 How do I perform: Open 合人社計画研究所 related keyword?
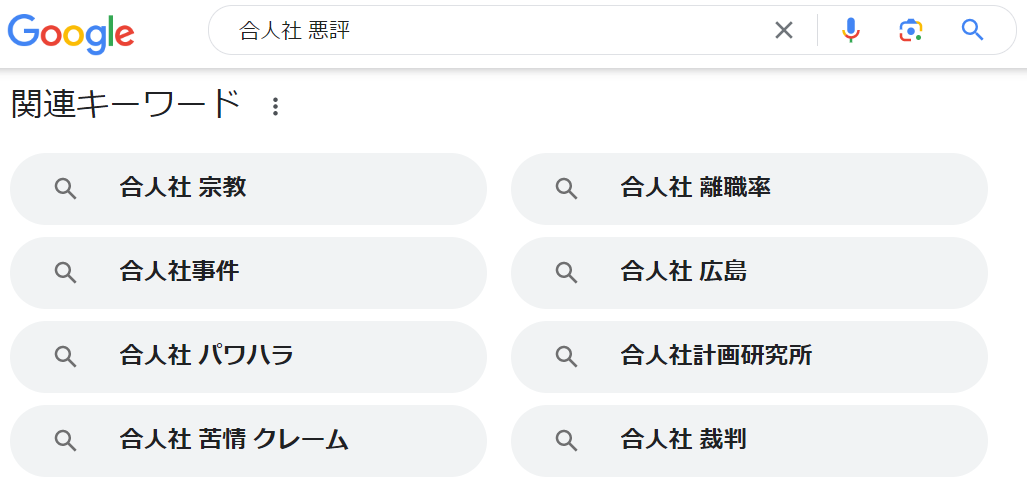(749, 356)
